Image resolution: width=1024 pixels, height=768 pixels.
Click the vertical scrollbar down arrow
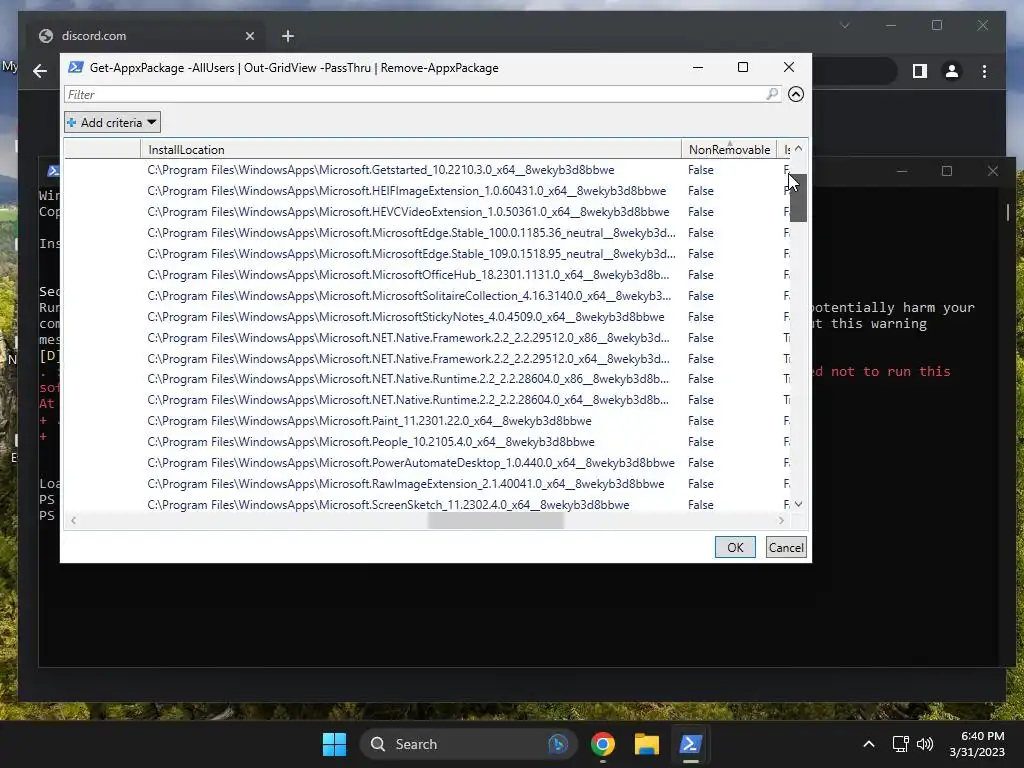pos(798,504)
